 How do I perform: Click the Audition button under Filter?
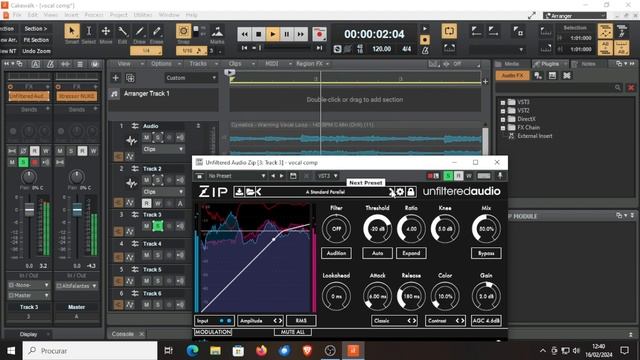tap(336, 253)
